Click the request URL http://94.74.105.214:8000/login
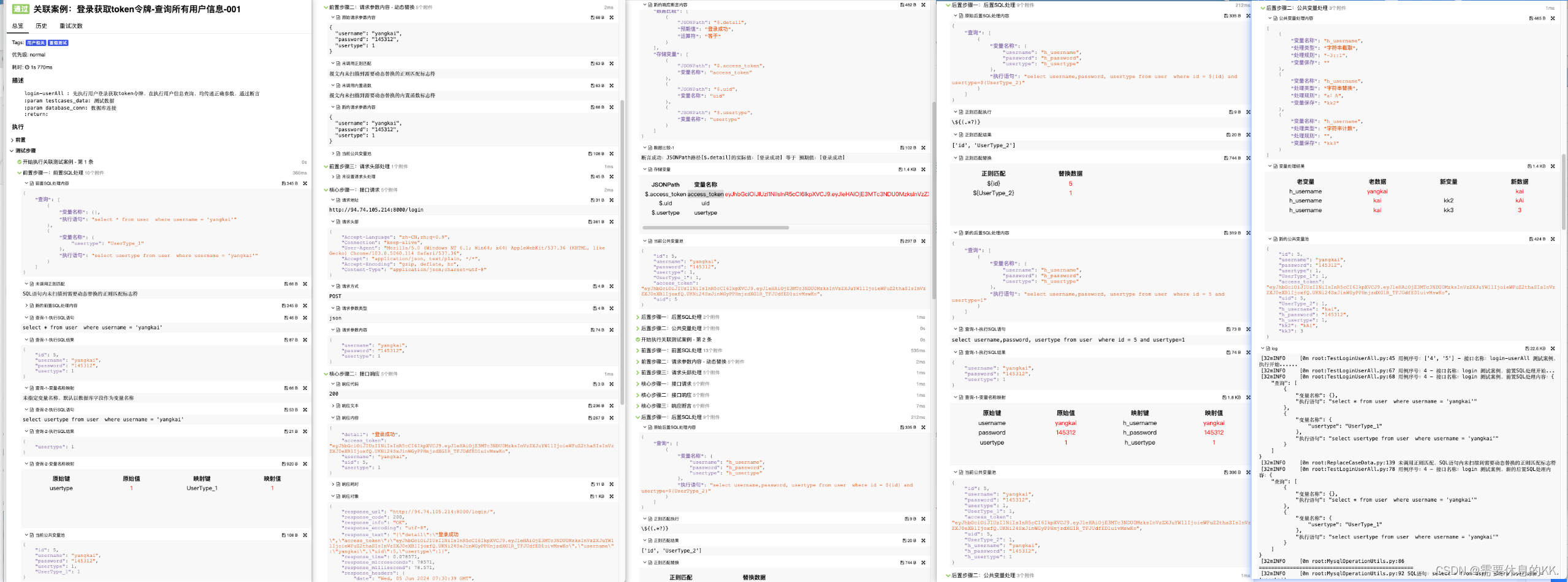 (376, 210)
